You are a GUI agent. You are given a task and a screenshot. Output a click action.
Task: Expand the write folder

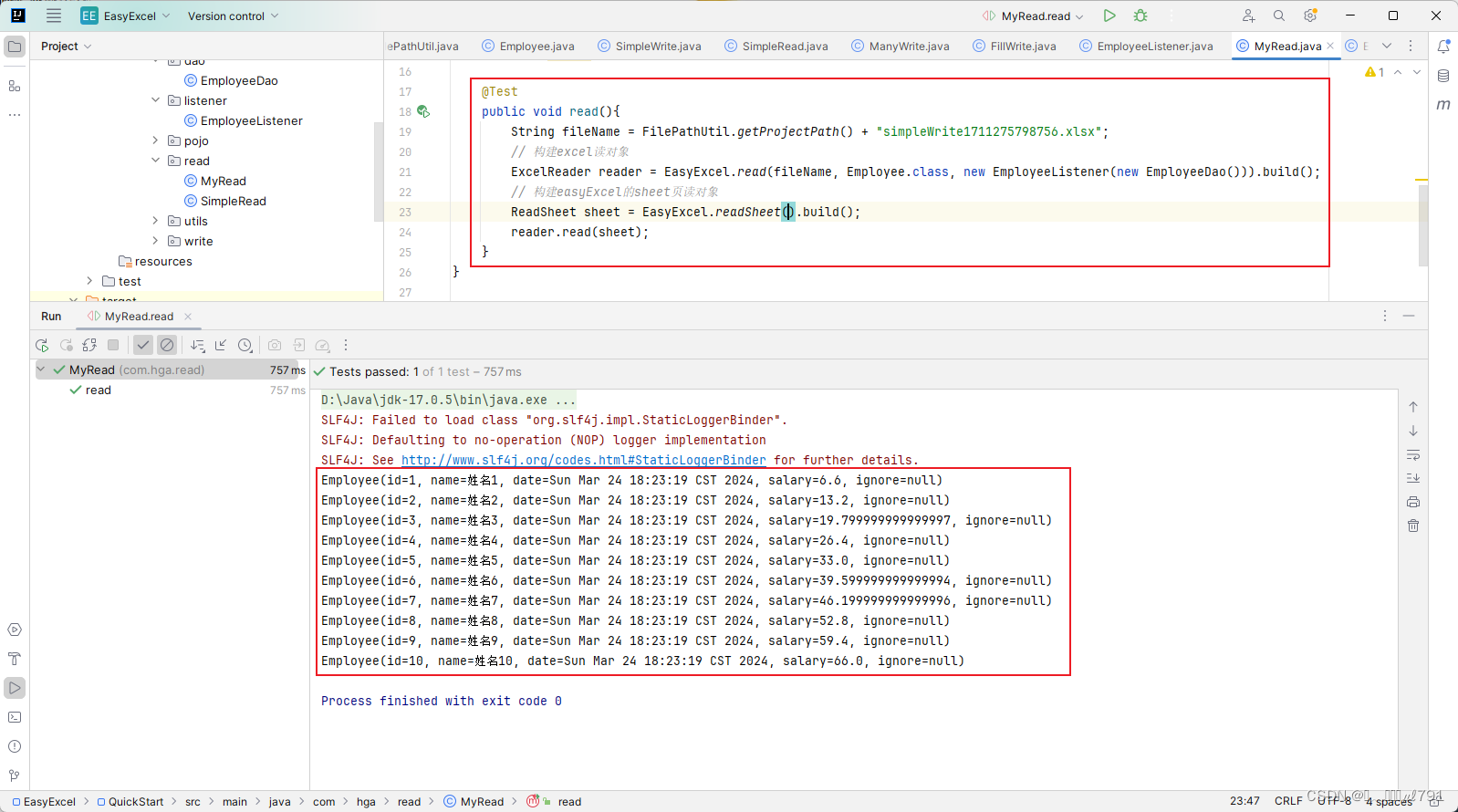click(155, 241)
